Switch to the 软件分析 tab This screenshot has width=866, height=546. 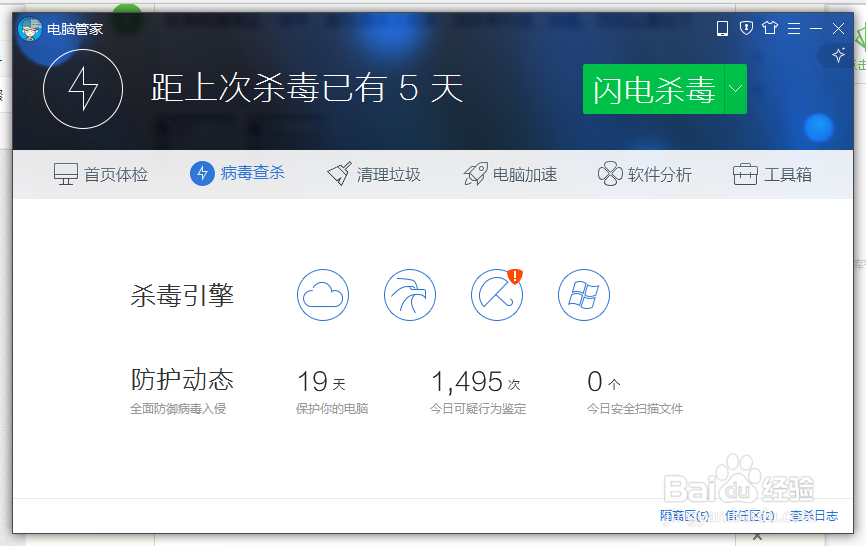(645, 174)
